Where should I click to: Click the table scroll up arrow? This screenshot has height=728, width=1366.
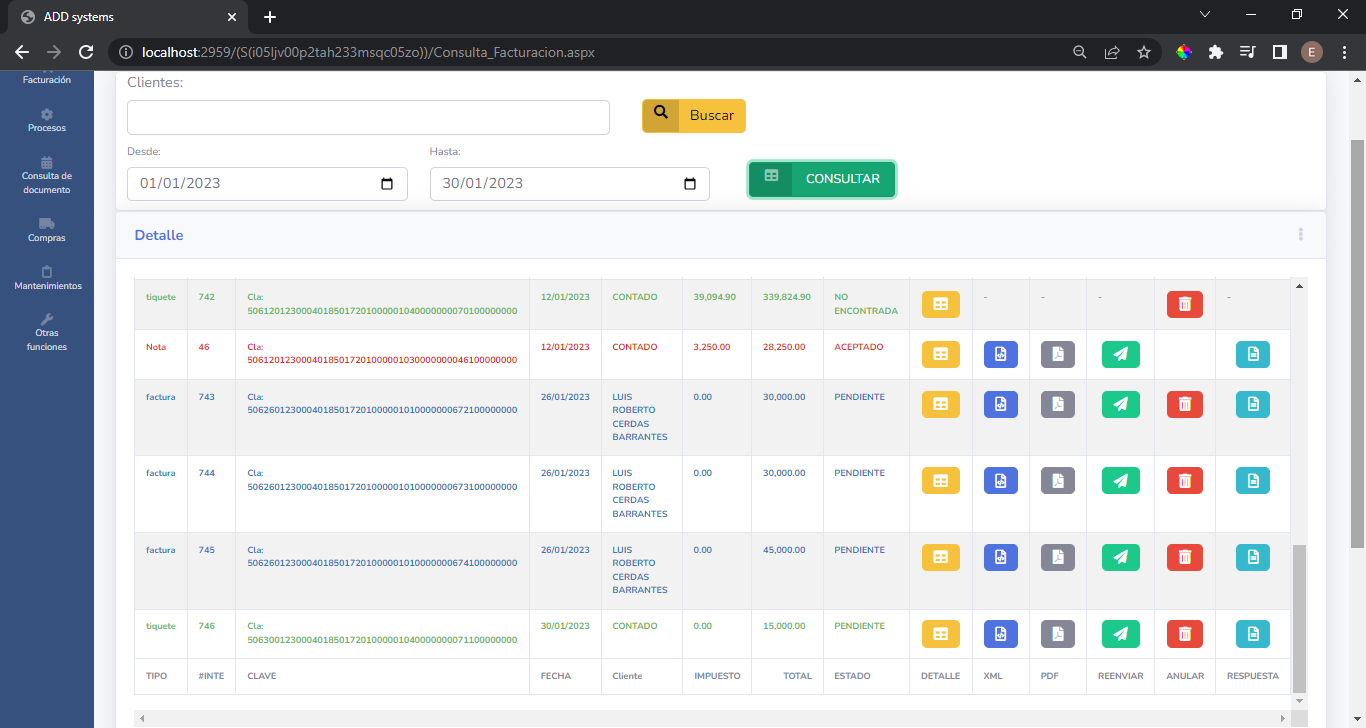1299,286
